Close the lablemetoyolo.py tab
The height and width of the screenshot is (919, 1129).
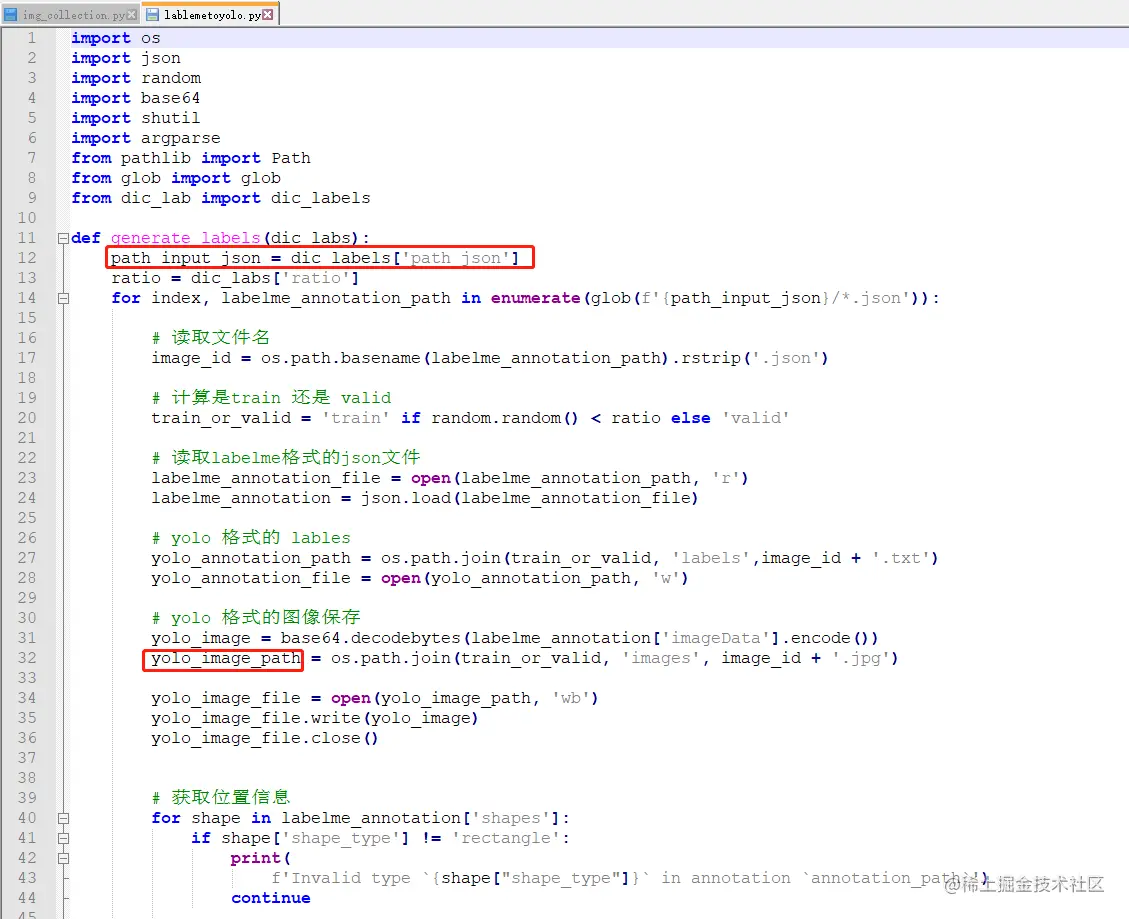click(267, 14)
